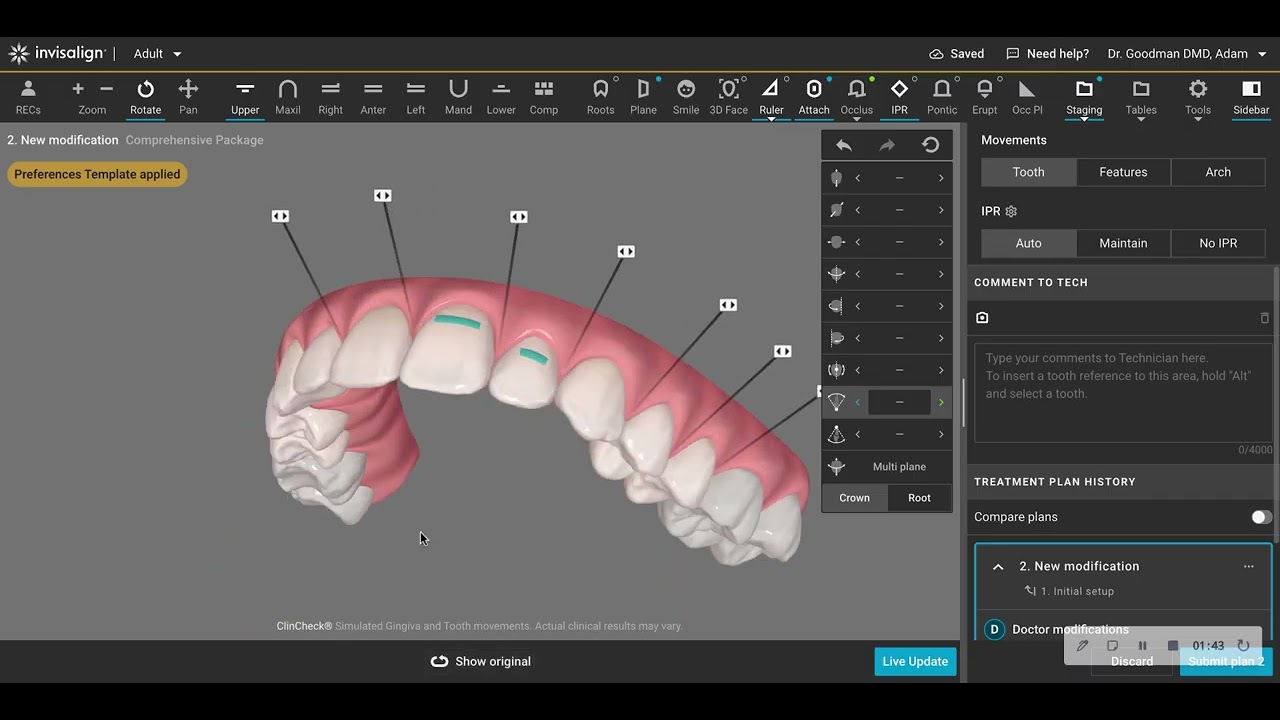Click the Preferences Template applied badge
This screenshot has height=720, width=1280.
97,174
